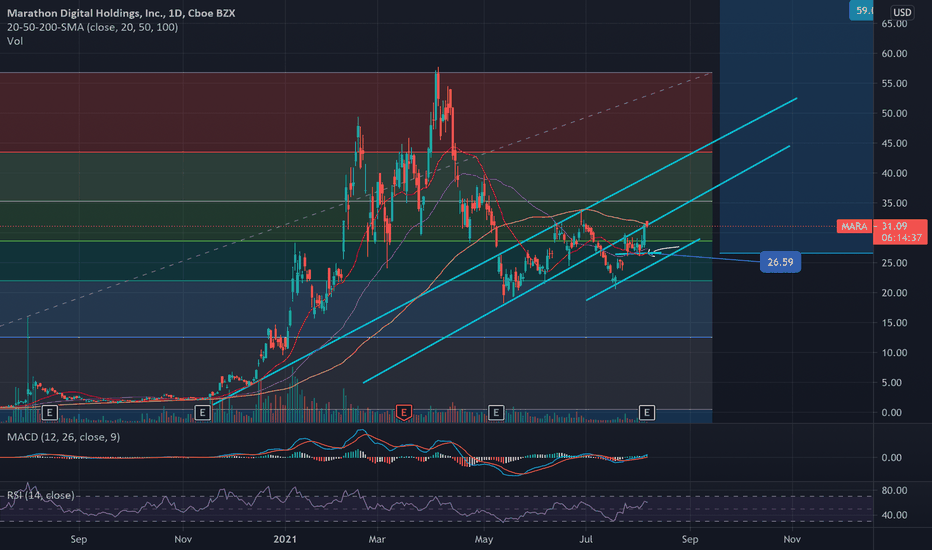Image resolution: width=932 pixels, height=550 pixels.
Task: Click the 06:14:37 countdown timer
Action: click(902, 237)
